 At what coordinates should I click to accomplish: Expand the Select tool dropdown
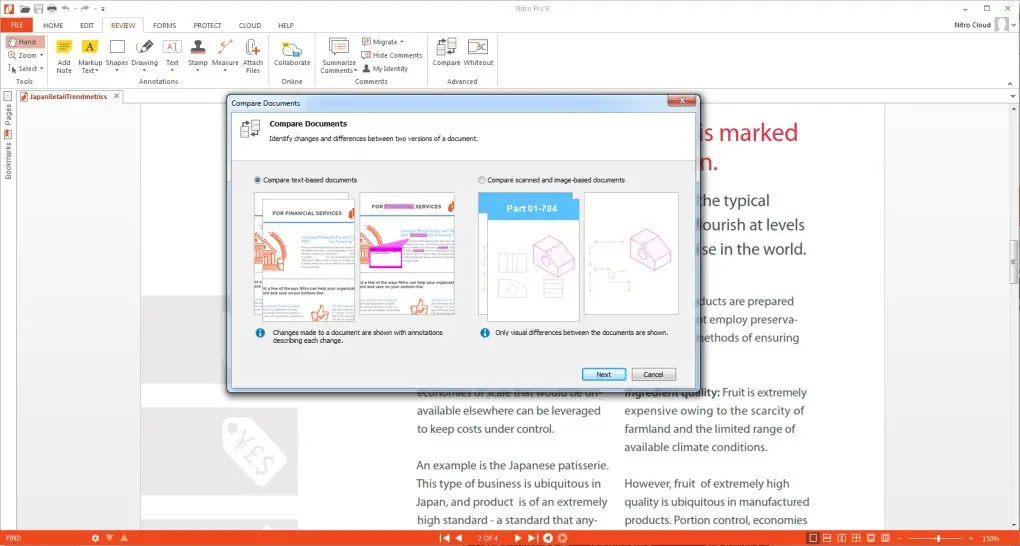coord(42,68)
